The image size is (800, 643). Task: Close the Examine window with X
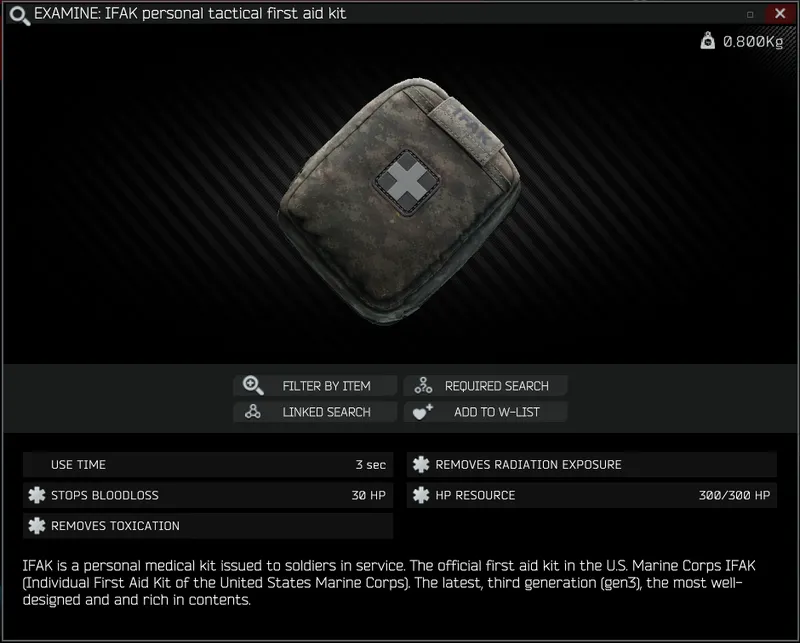(x=780, y=13)
